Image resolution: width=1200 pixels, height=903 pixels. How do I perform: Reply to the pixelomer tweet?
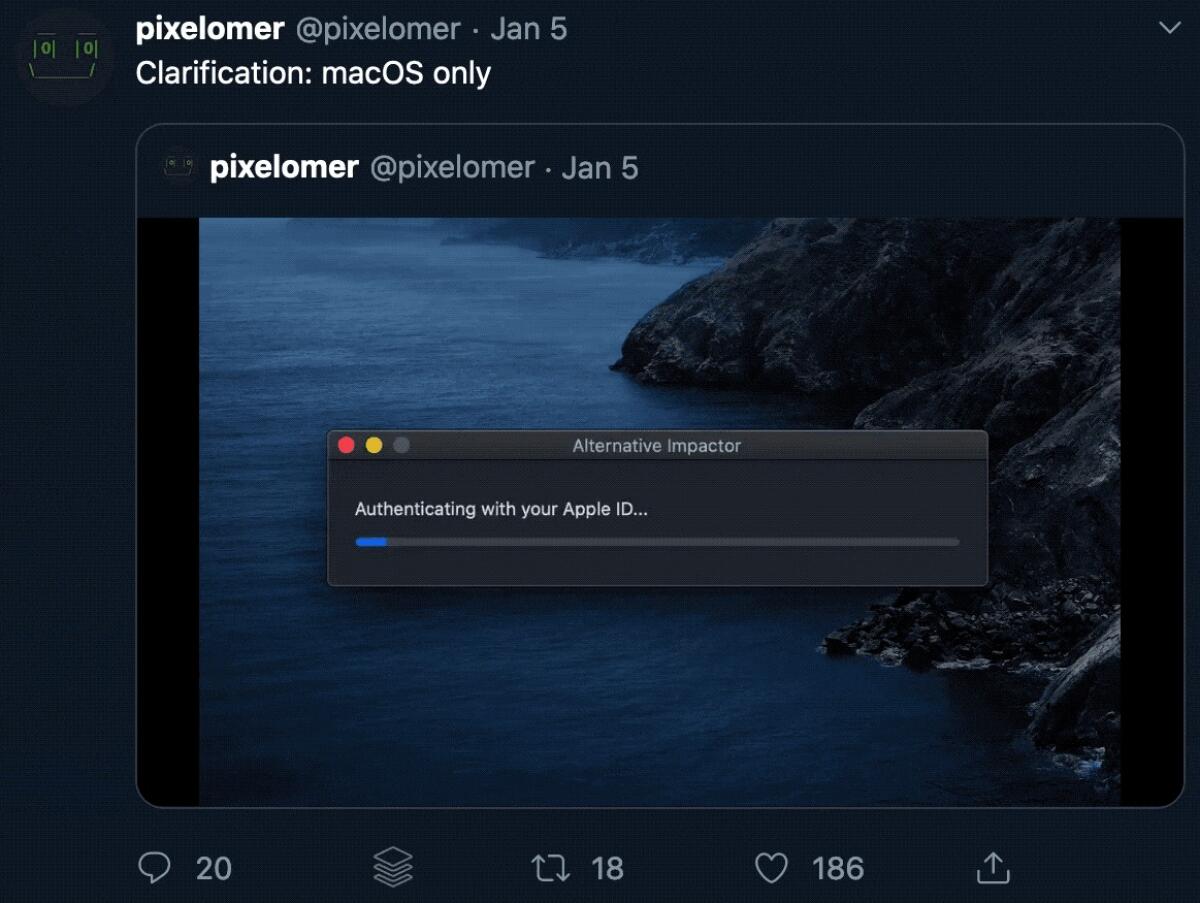pos(154,867)
